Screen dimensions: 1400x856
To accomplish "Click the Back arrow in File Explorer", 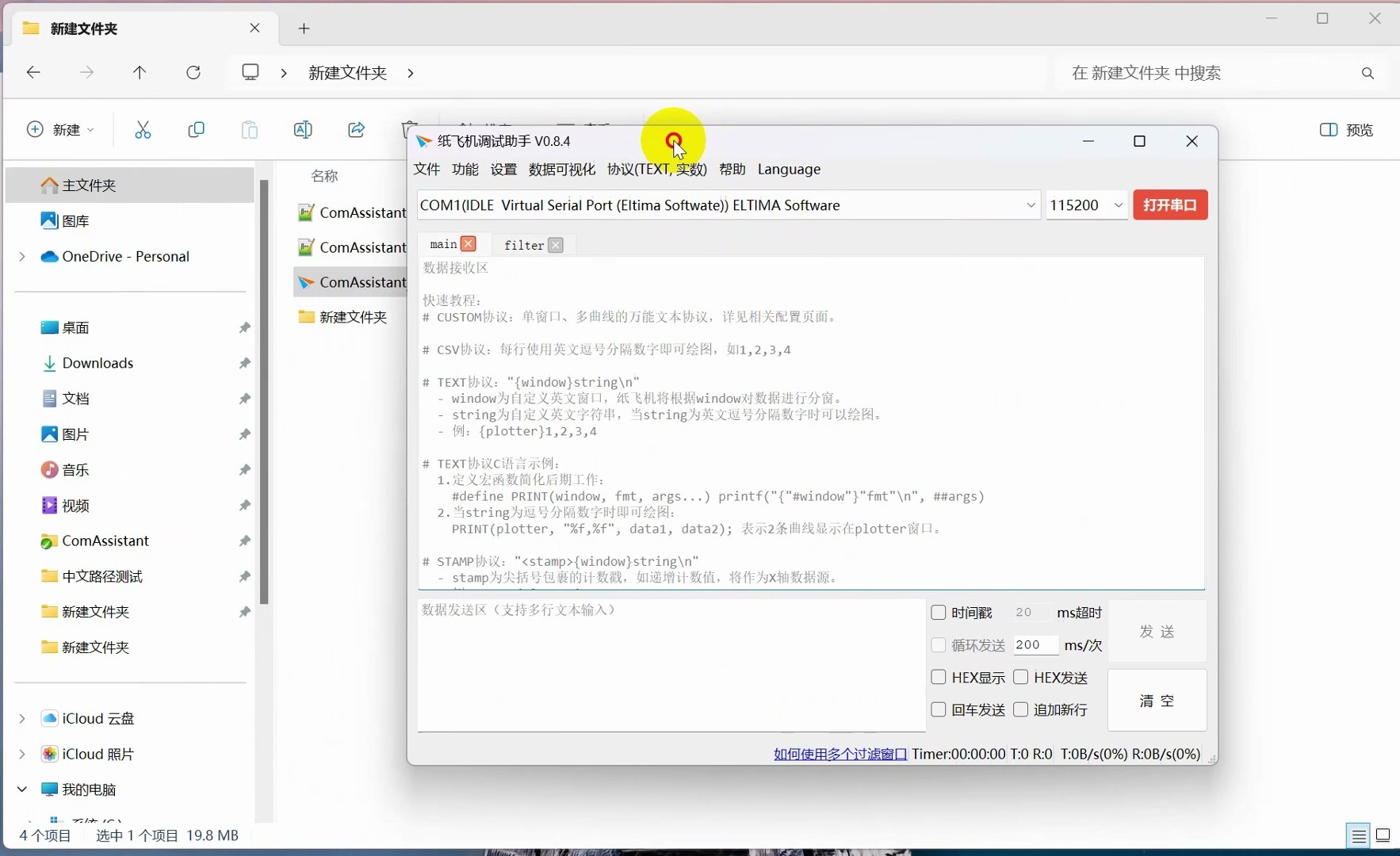I will coord(33,73).
